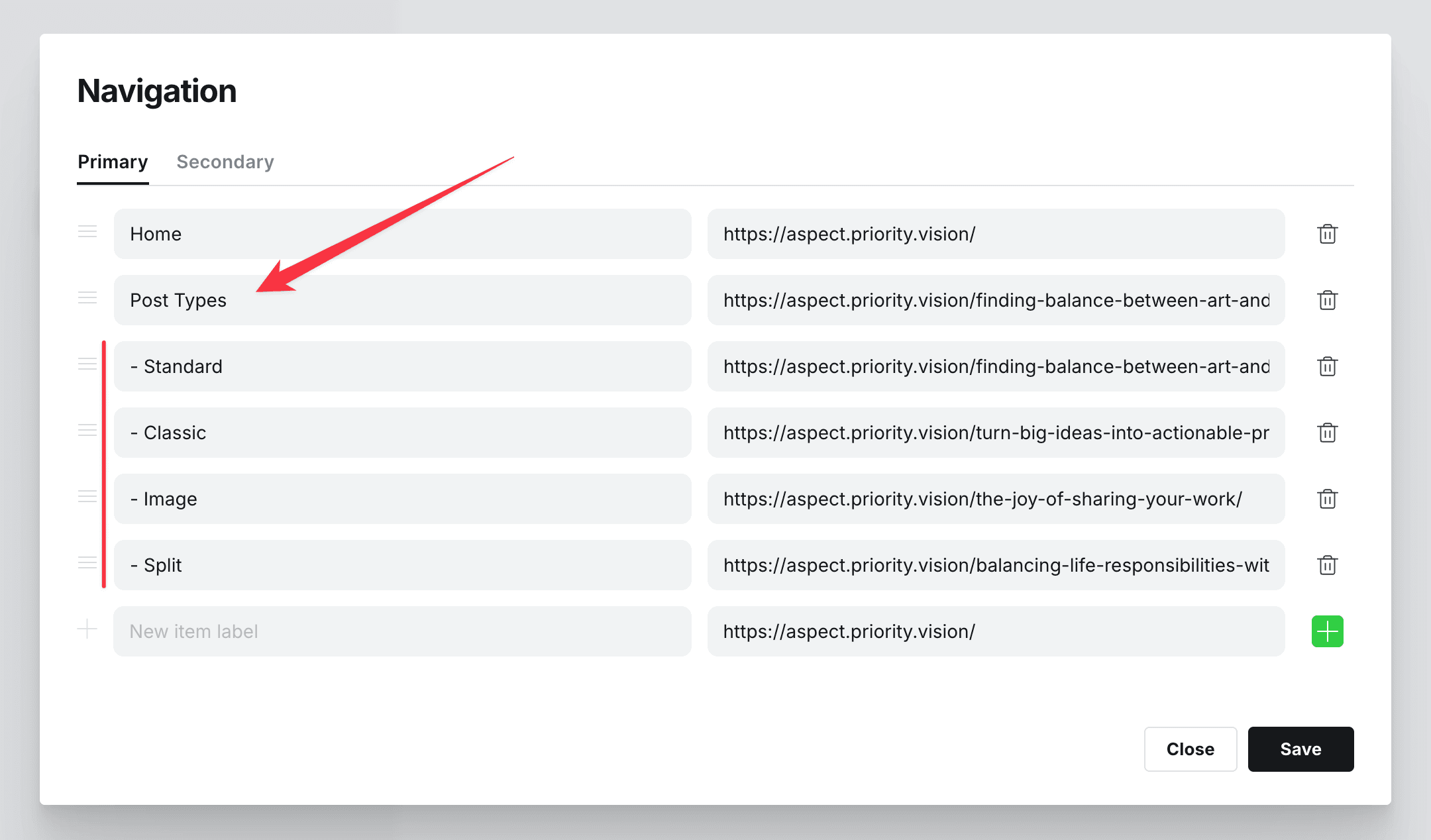Click the drag handle beside Classic
The width and height of the screenshot is (1431, 840).
[x=87, y=431]
